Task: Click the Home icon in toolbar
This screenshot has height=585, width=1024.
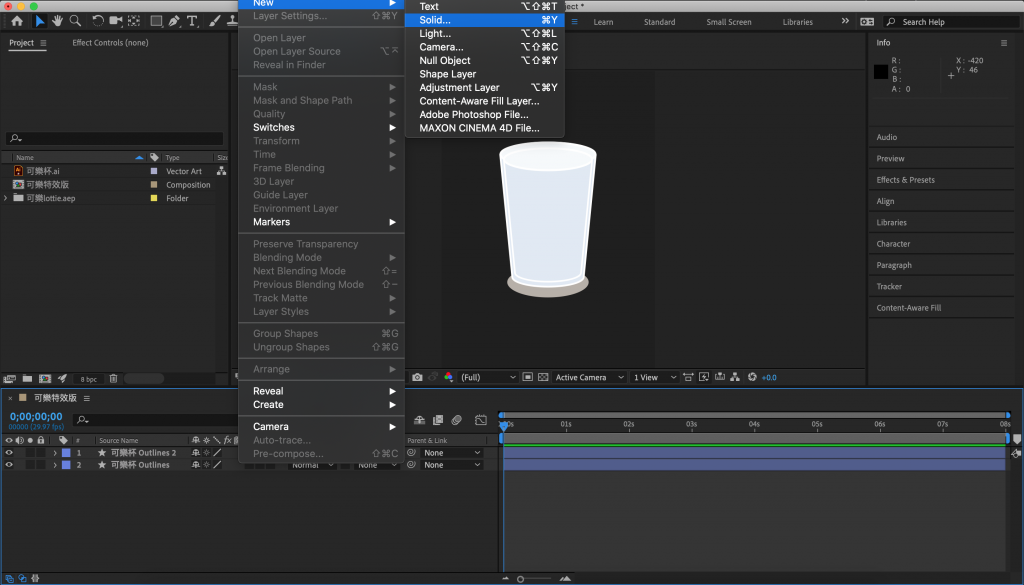Action: click(17, 20)
